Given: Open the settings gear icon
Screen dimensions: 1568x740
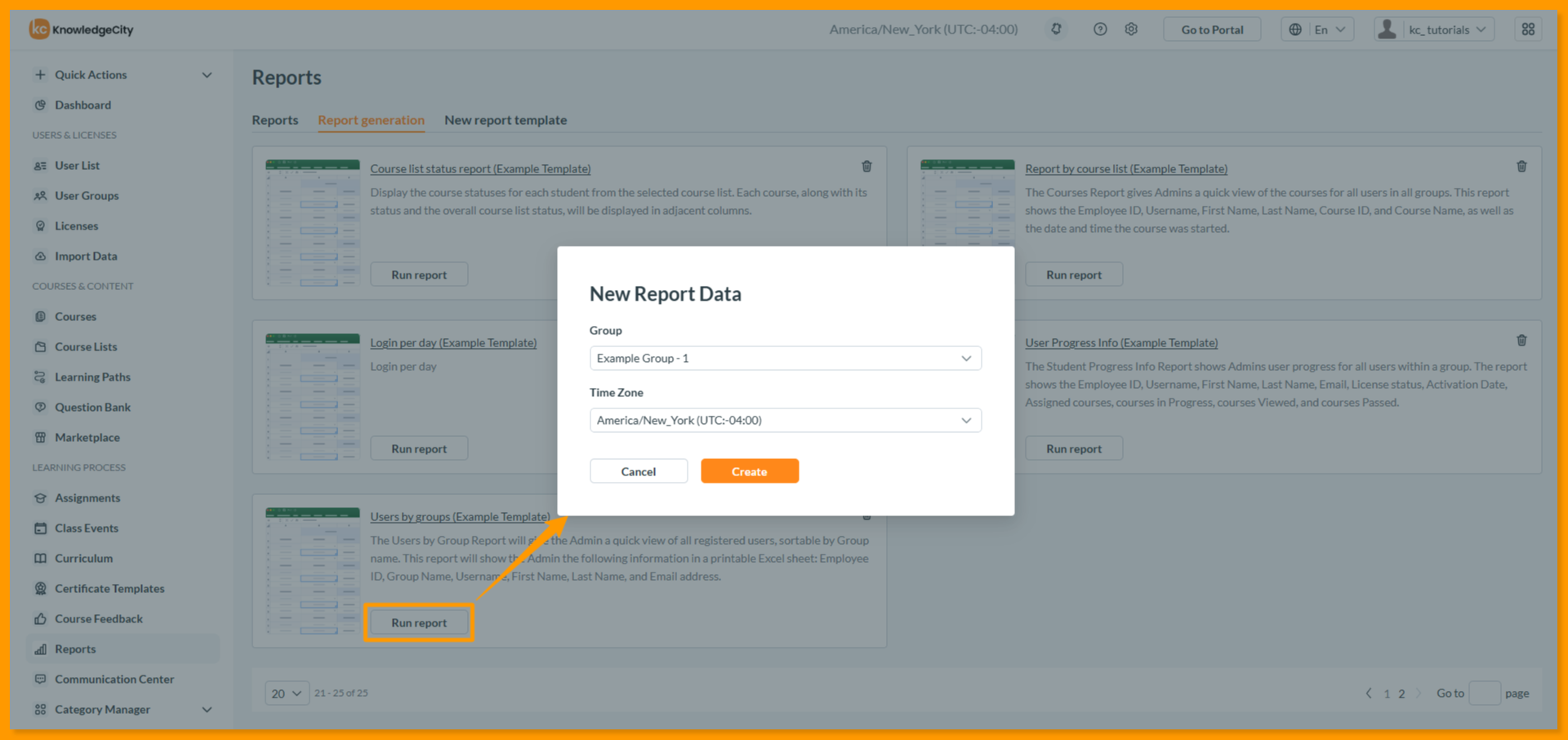Looking at the screenshot, I should (1131, 29).
